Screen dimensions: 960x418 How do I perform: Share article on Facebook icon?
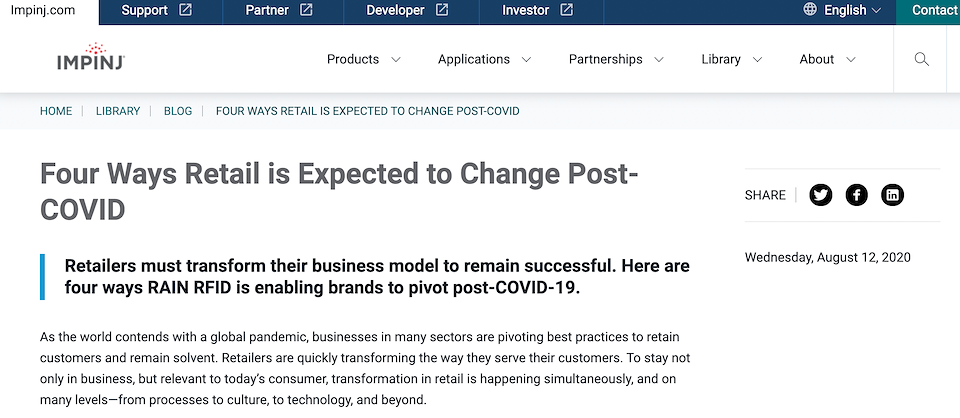857,195
